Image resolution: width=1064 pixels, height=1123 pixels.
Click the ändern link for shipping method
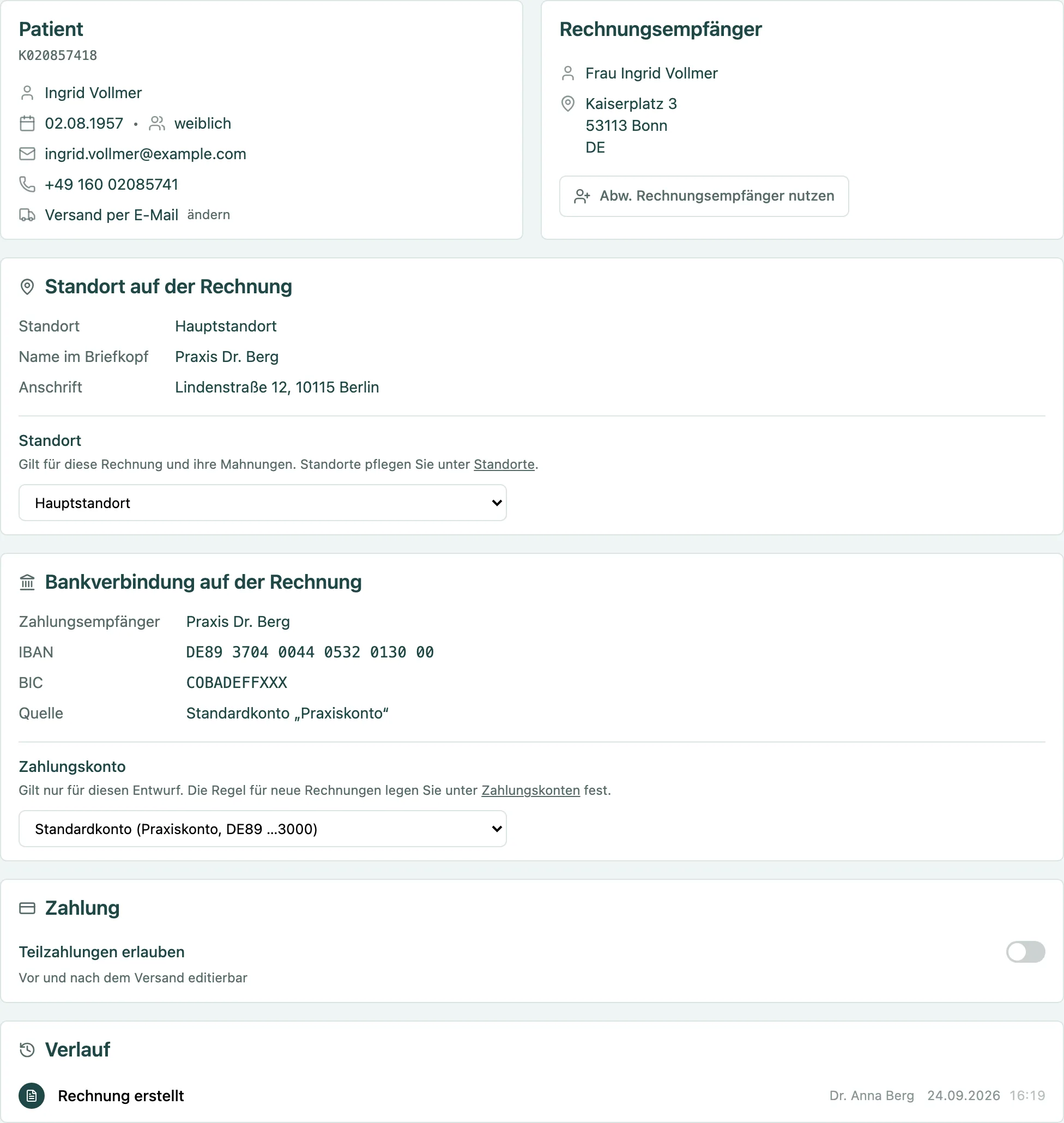coord(209,215)
